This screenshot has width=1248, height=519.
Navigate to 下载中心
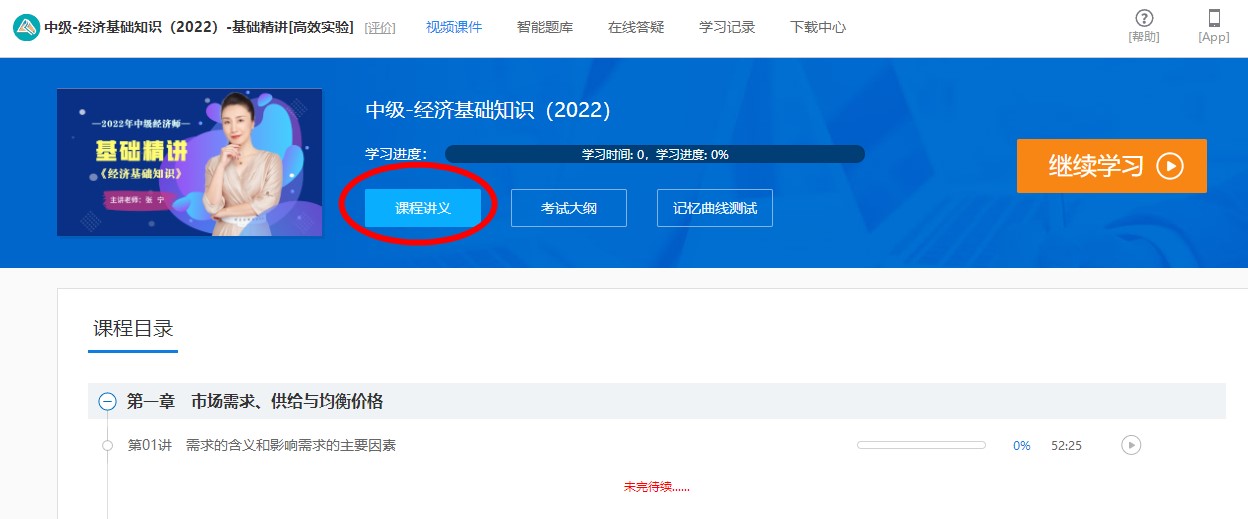coord(818,27)
